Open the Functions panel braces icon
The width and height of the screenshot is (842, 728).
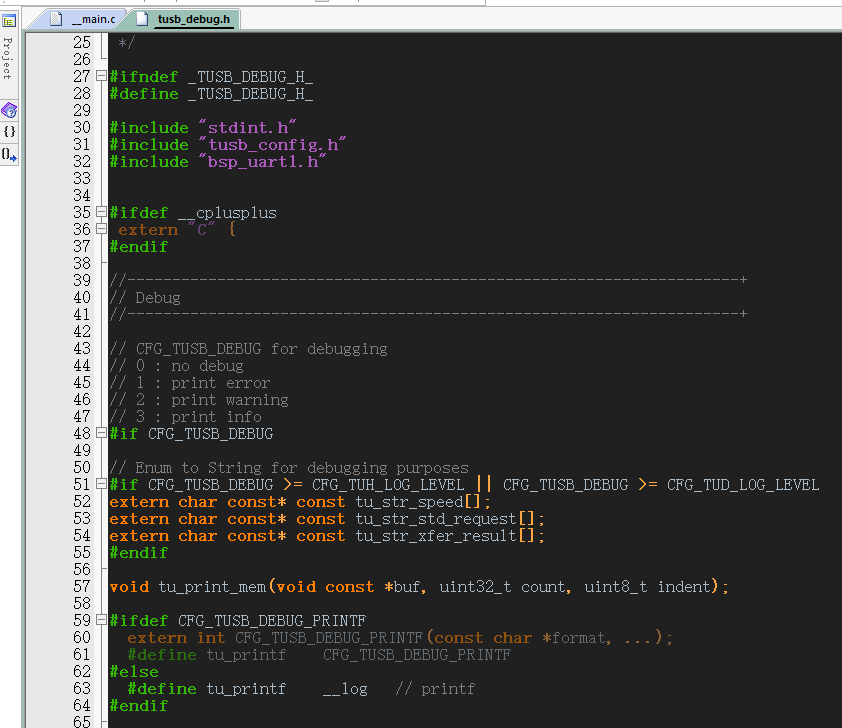coord(9,132)
